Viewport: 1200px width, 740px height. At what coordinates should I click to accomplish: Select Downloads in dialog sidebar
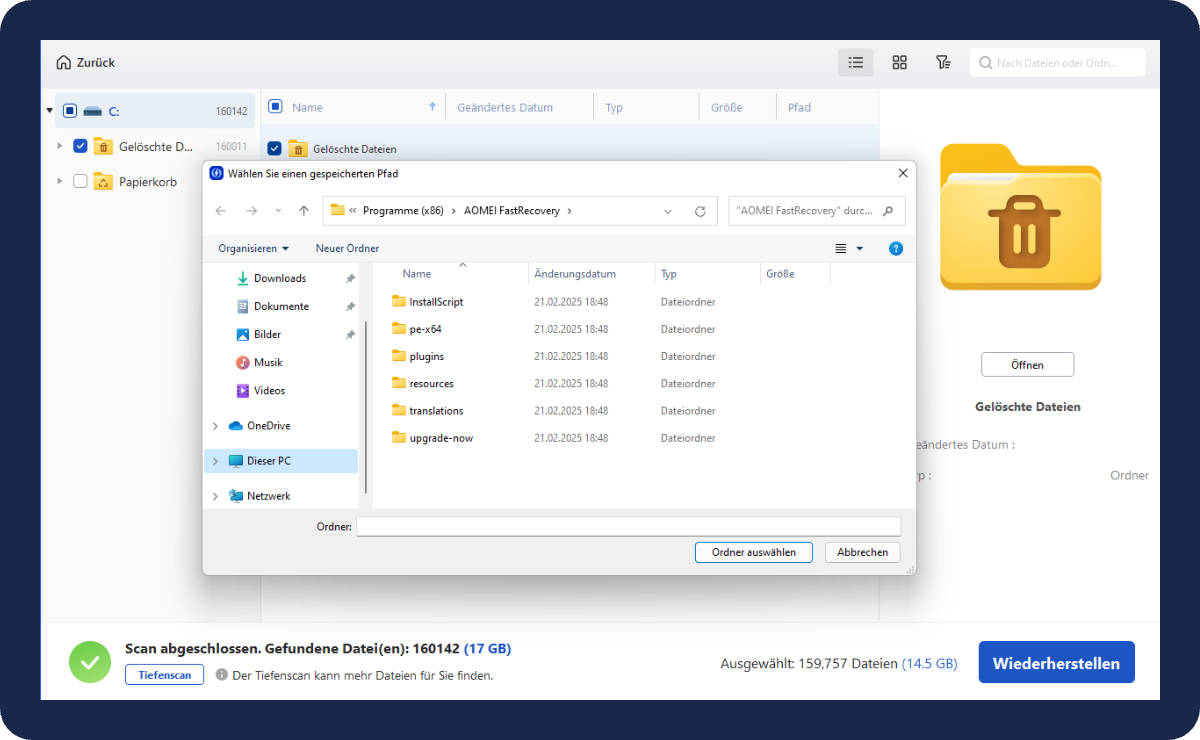(282, 278)
